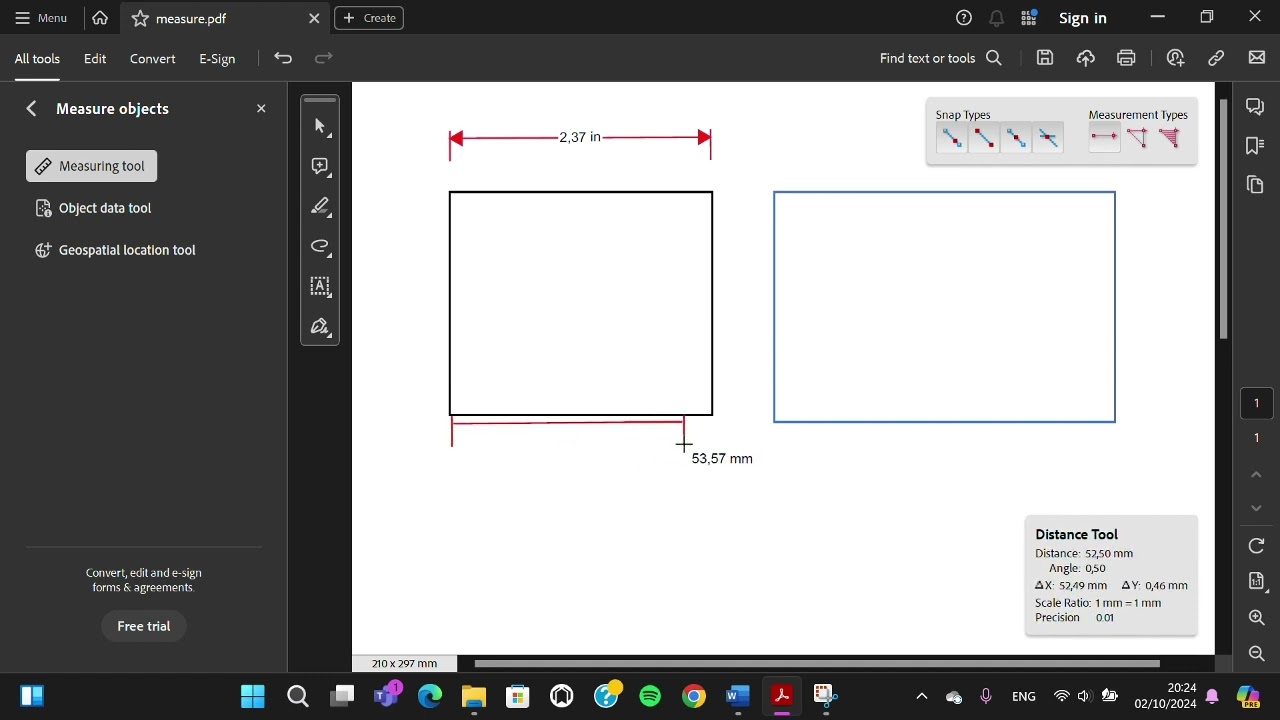The image size is (1280, 720).
Task: Share the file with others icon
Action: [x=1176, y=58]
